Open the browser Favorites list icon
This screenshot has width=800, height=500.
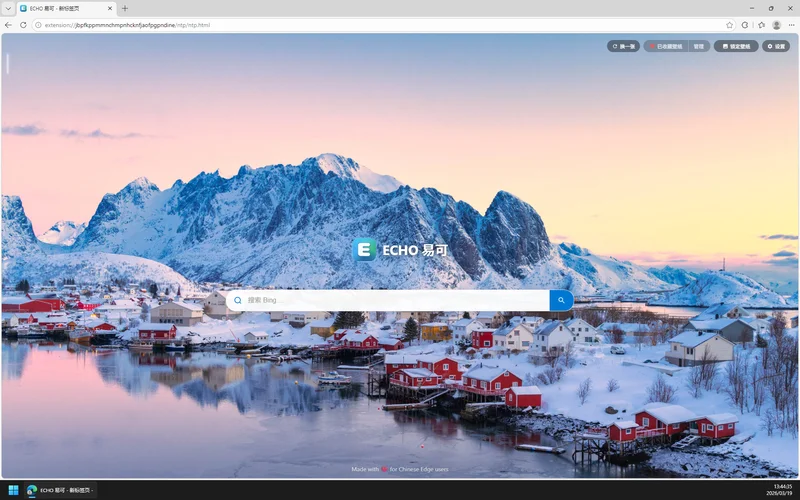[761, 25]
